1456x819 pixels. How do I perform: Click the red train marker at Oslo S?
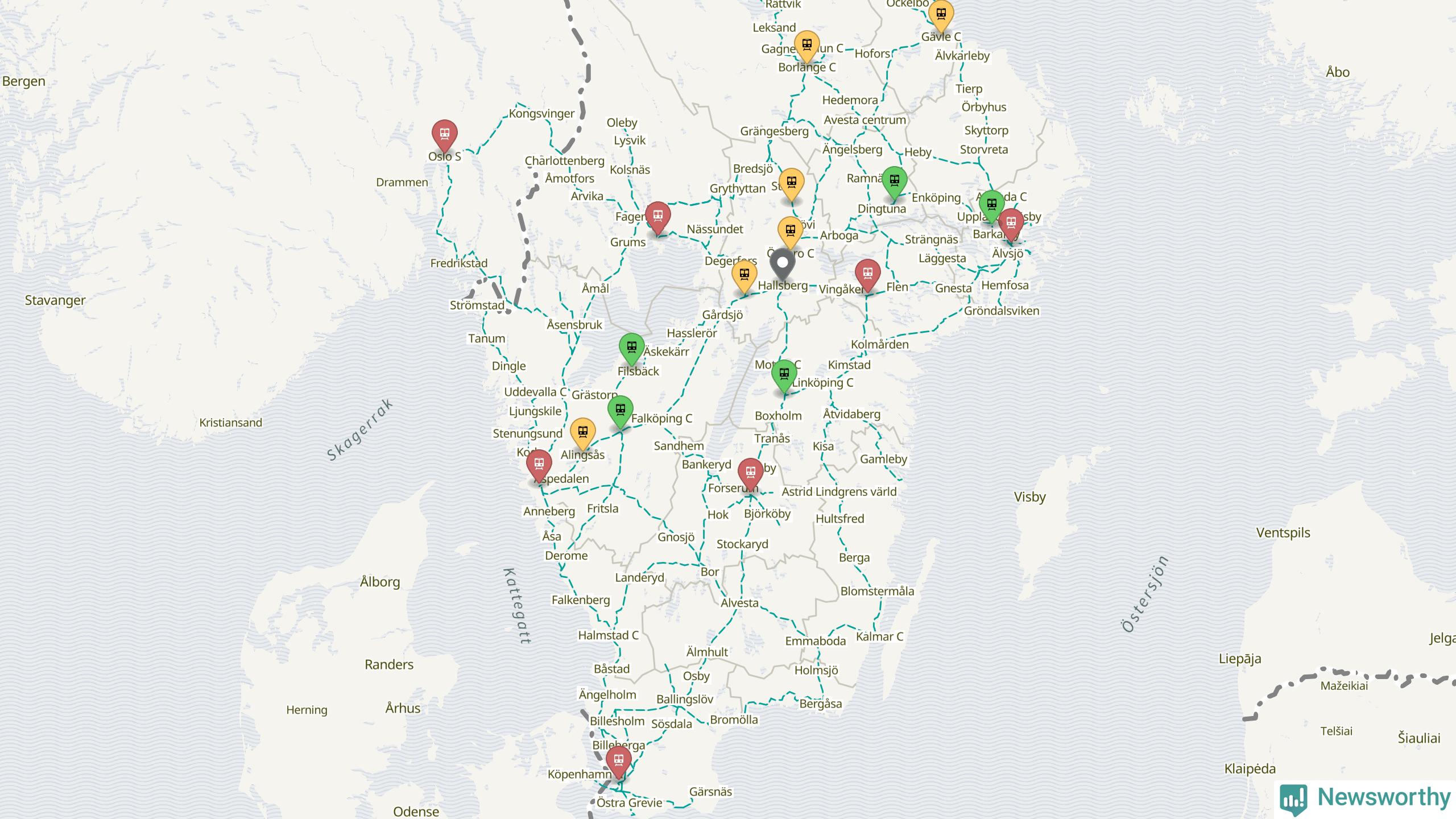[444, 135]
